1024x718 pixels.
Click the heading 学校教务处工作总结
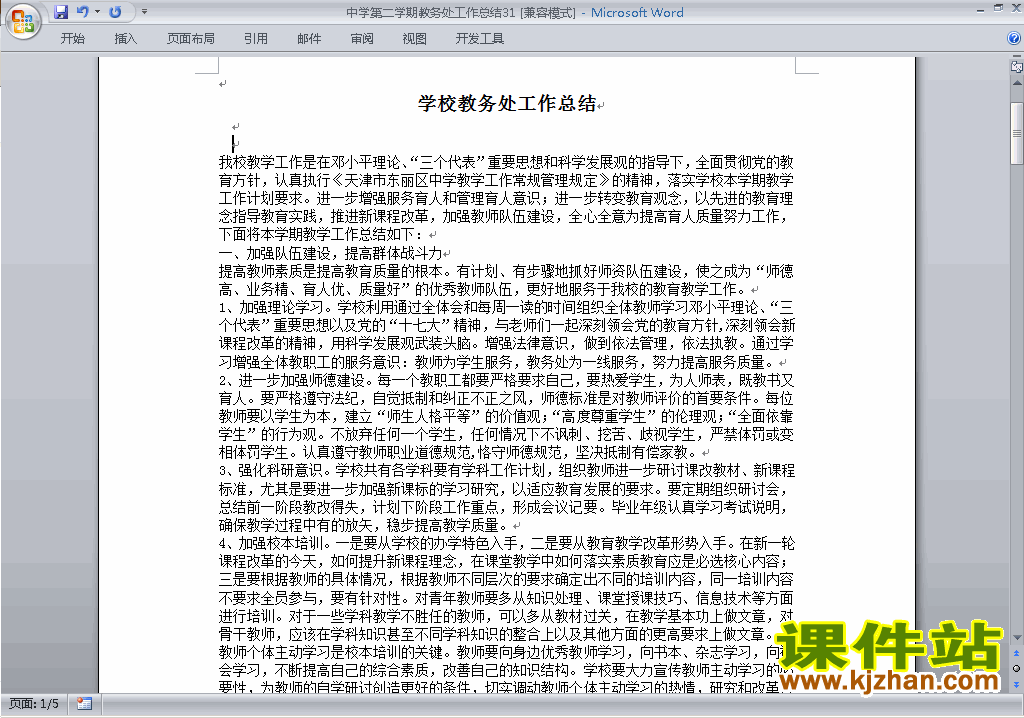tap(507, 103)
